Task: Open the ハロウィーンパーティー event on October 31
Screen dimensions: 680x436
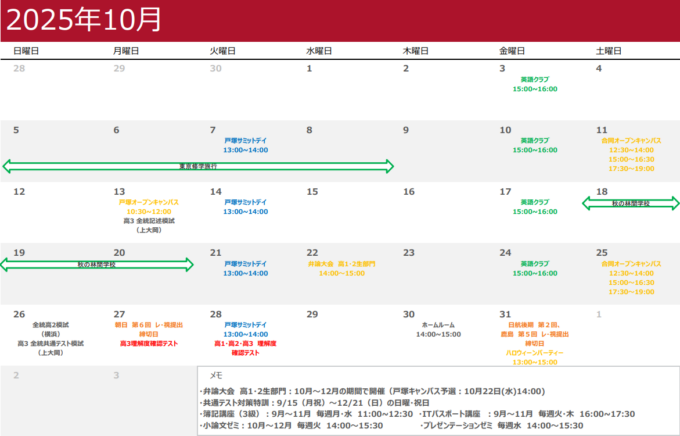Action: click(535, 352)
